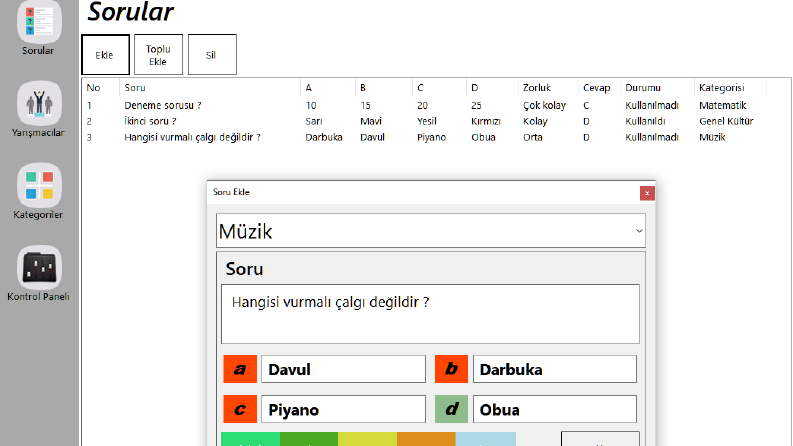Edit answer field containing Piyano
Image resolution: width=793 pixels, height=446 pixels.
click(343, 409)
